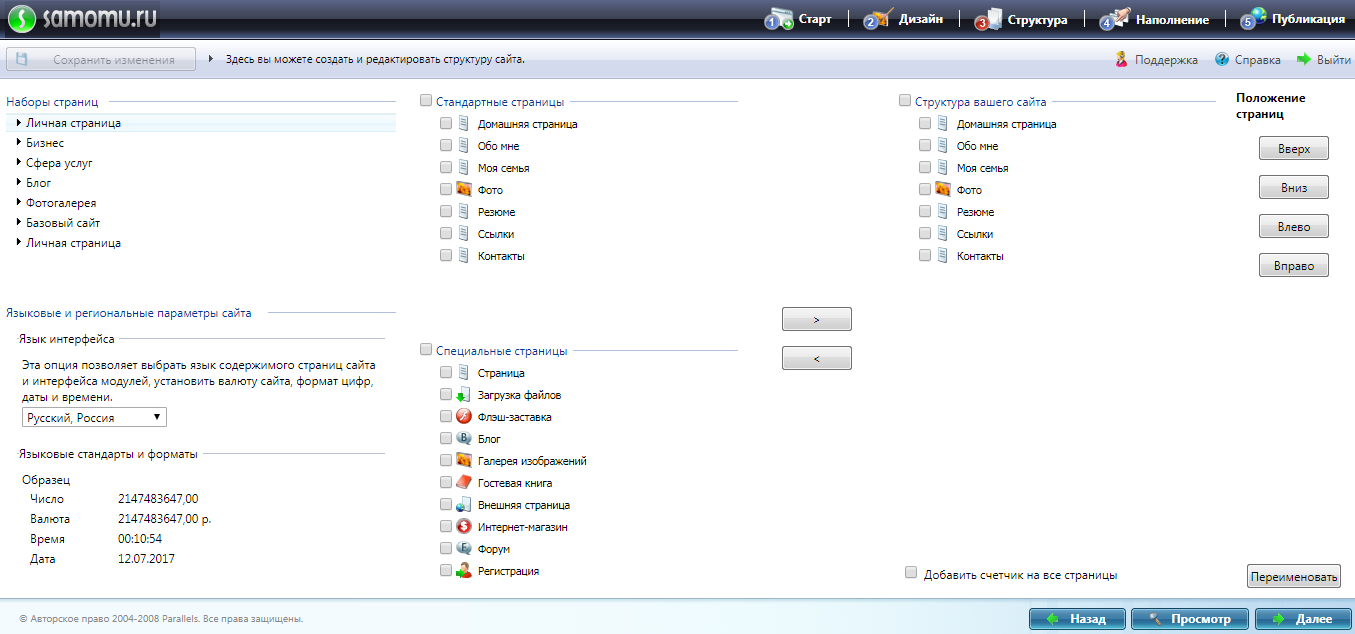Check the Специальные страницы select-all checkbox
This screenshot has height=634, width=1355.
[x=426, y=350]
